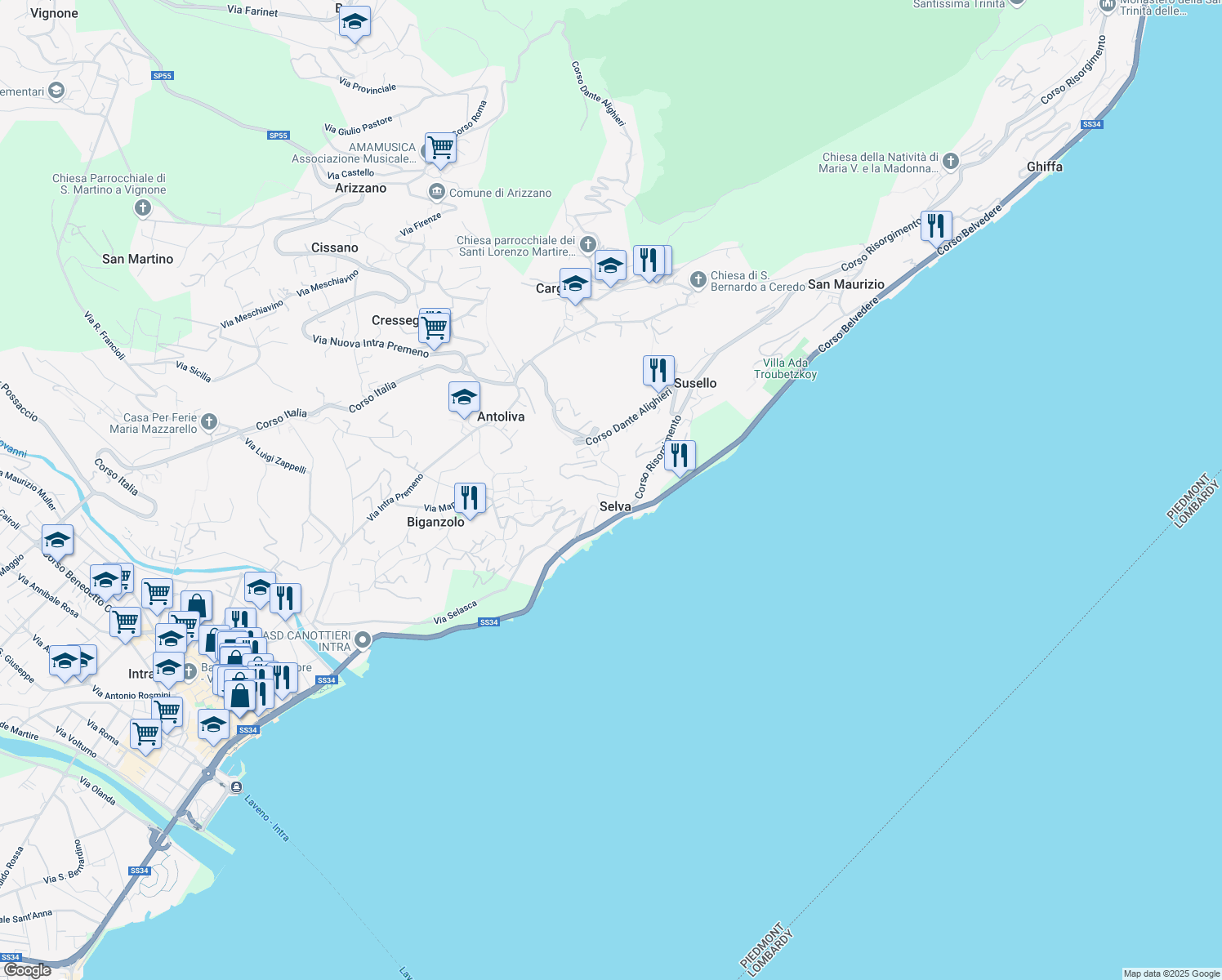Click the school marker below Antoliva's Corso Italia
The width and height of the screenshot is (1222, 980).
click(x=464, y=399)
